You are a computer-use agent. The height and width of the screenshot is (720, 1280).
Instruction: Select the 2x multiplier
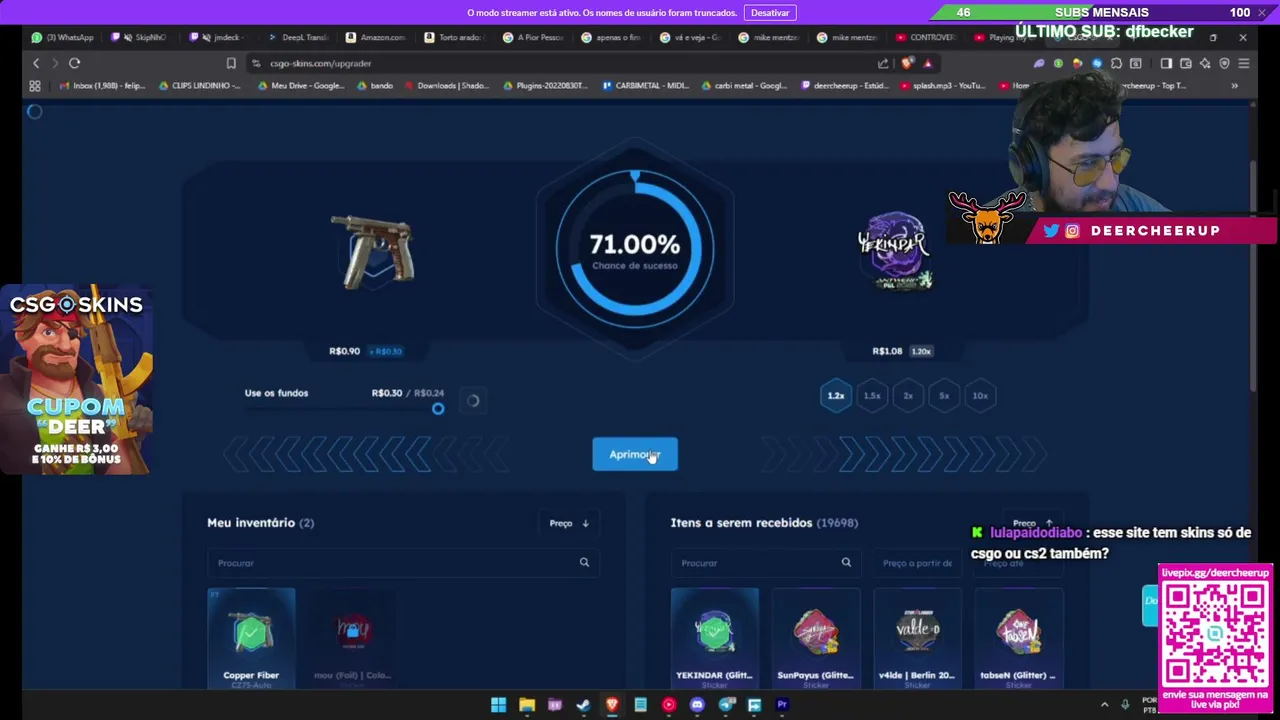click(908, 395)
